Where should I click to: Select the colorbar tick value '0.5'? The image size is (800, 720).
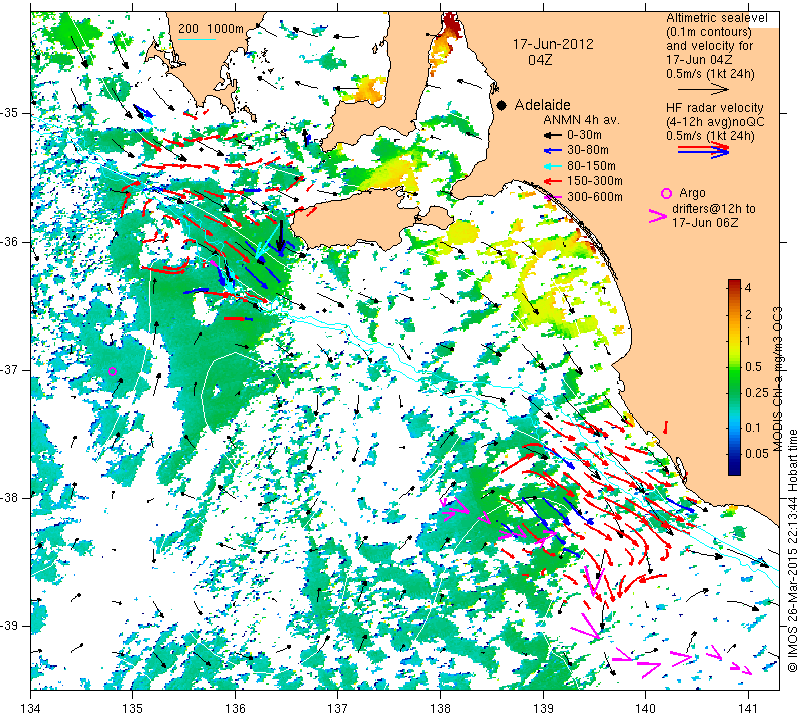pyautogui.click(x=754, y=367)
